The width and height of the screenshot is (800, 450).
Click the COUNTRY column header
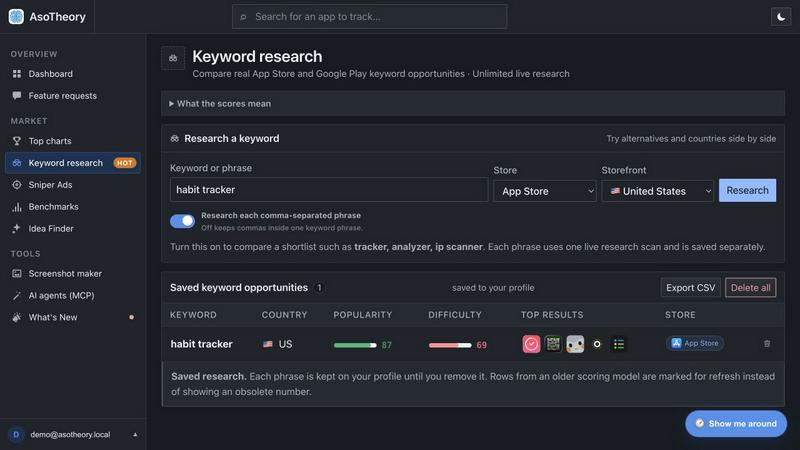[x=284, y=315]
